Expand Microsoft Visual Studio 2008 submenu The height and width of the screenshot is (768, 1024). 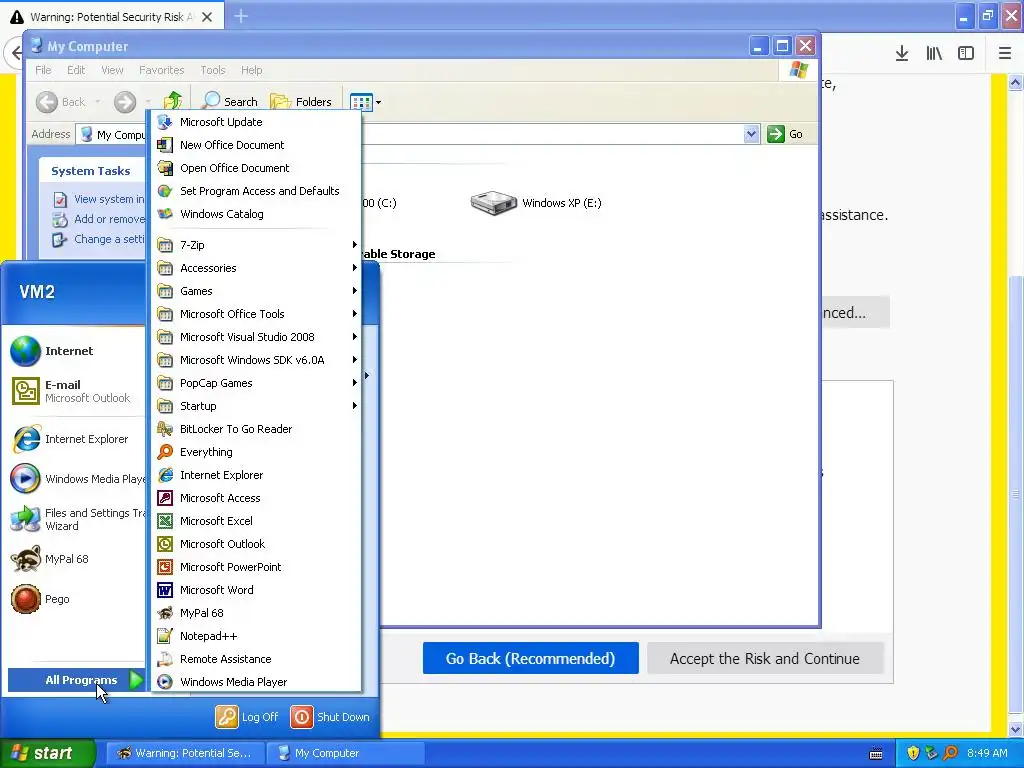tap(256, 337)
